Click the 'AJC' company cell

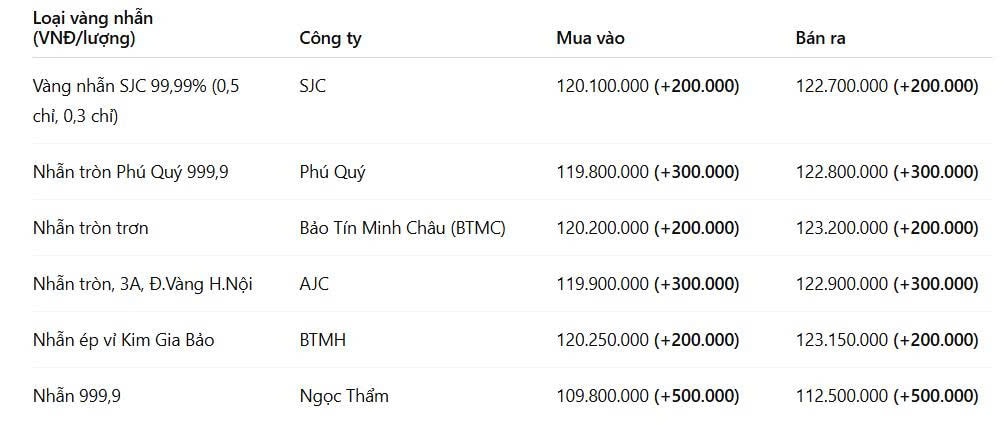pyautogui.click(x=314, y=284)
